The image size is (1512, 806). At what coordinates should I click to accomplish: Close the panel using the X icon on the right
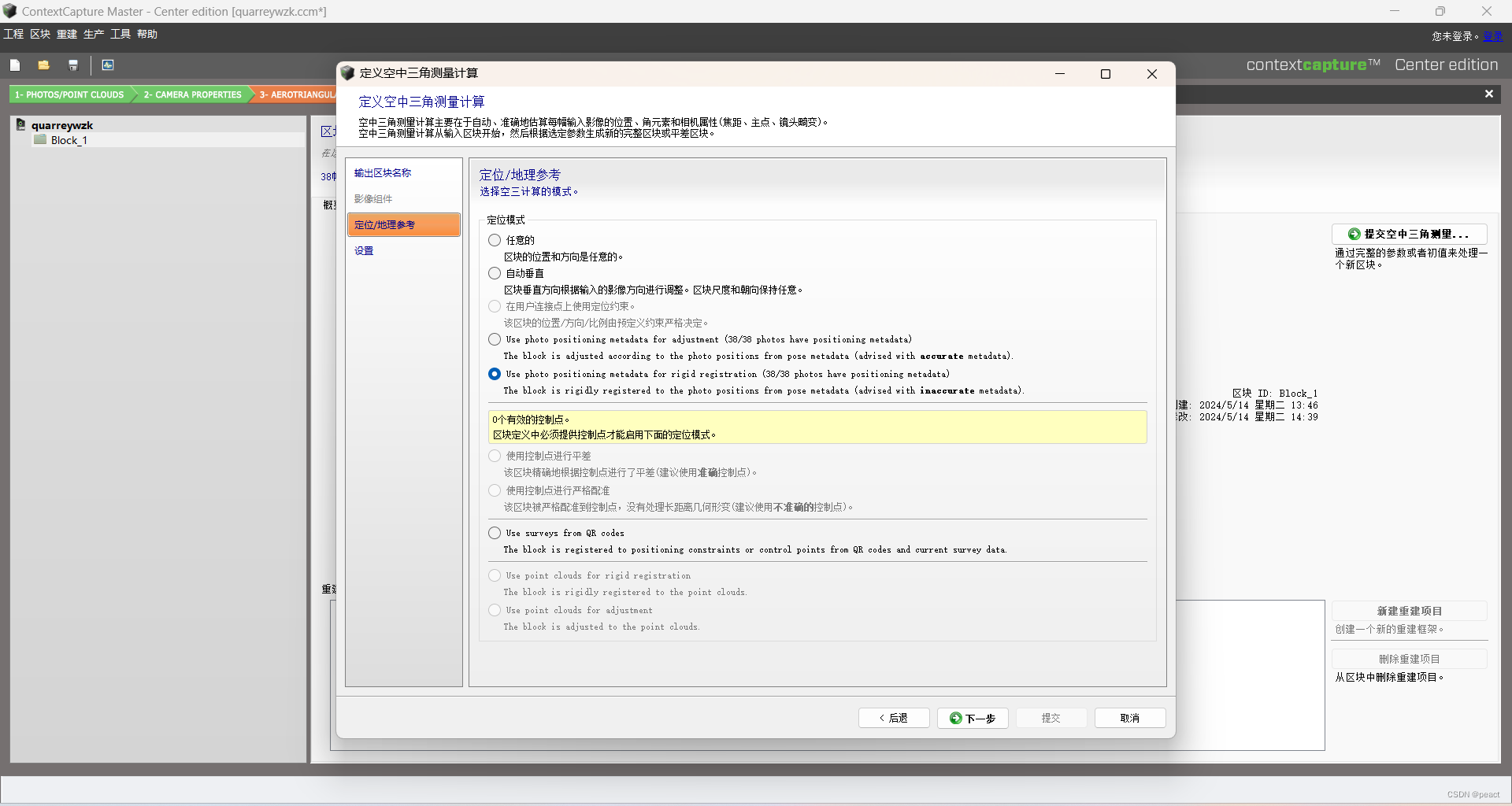pos(1488,93)
